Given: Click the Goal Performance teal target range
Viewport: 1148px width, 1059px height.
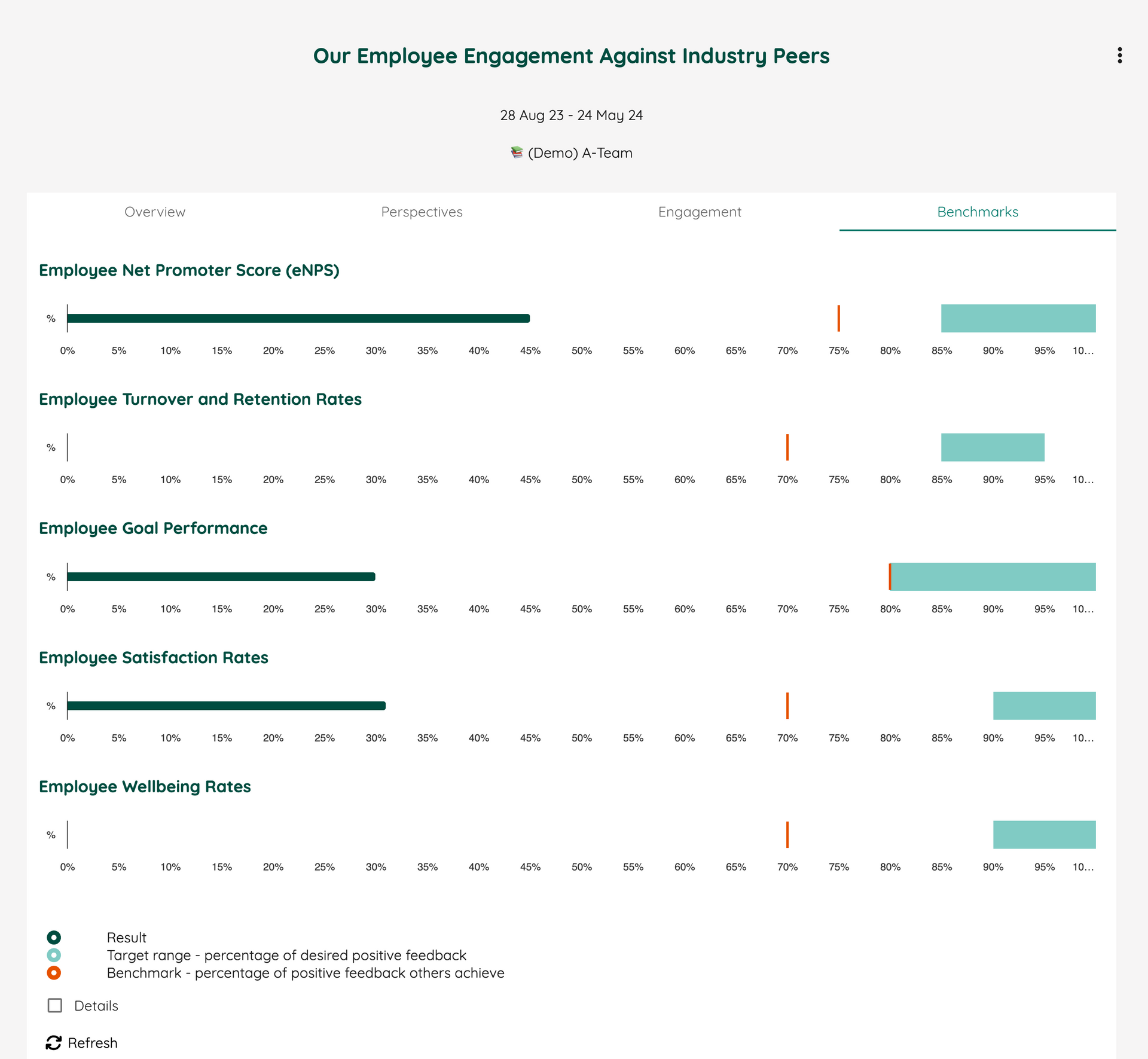Looking at the screenshot, I should coord(993,576).
